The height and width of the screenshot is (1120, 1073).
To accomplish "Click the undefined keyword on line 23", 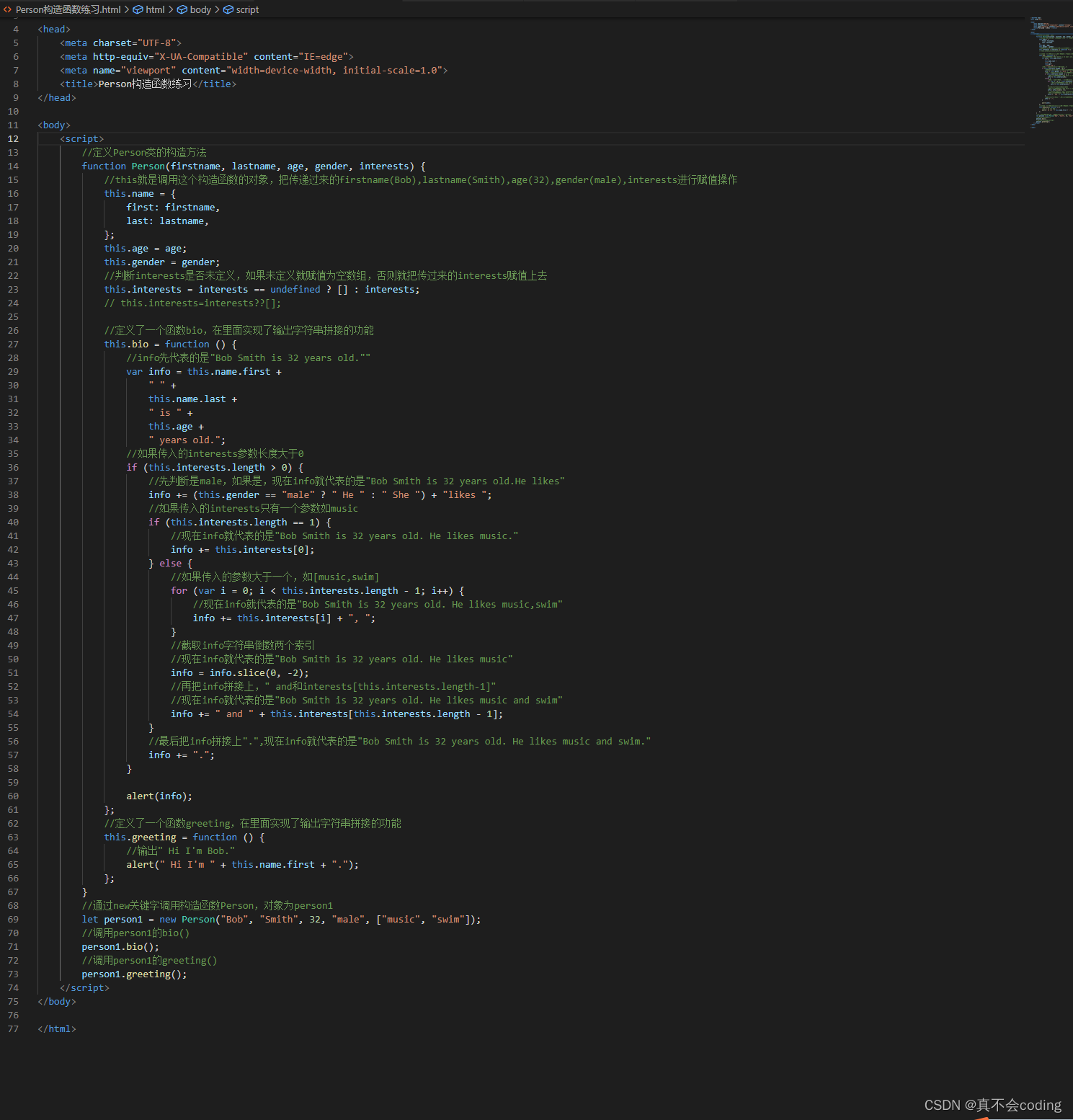I will 295,289.
